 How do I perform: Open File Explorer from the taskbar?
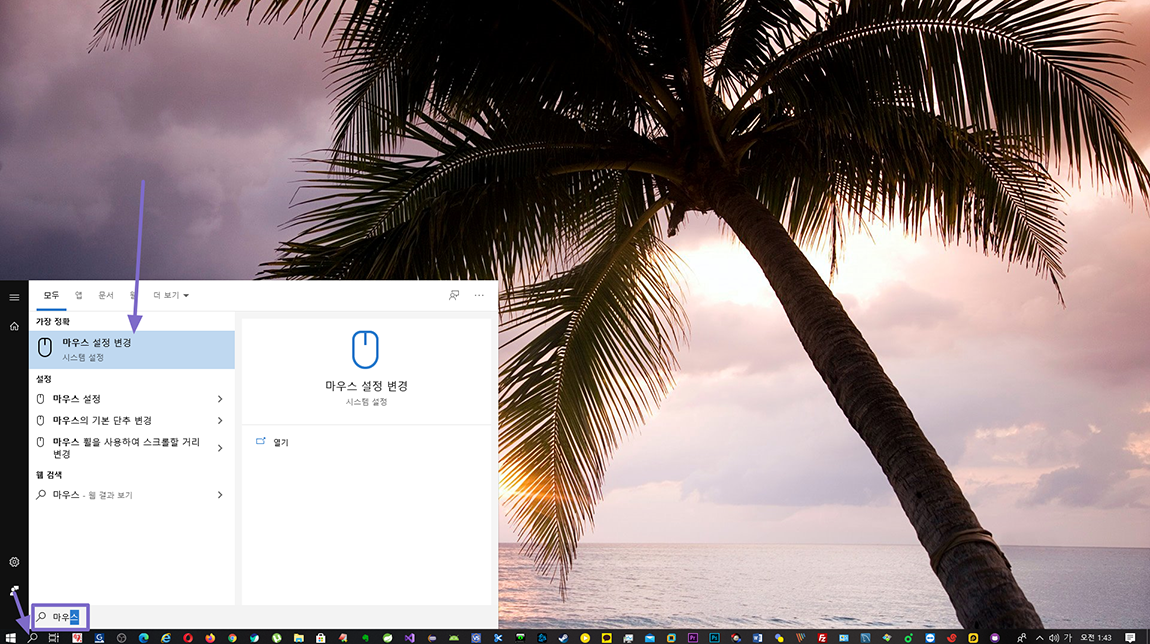point(299,637)
